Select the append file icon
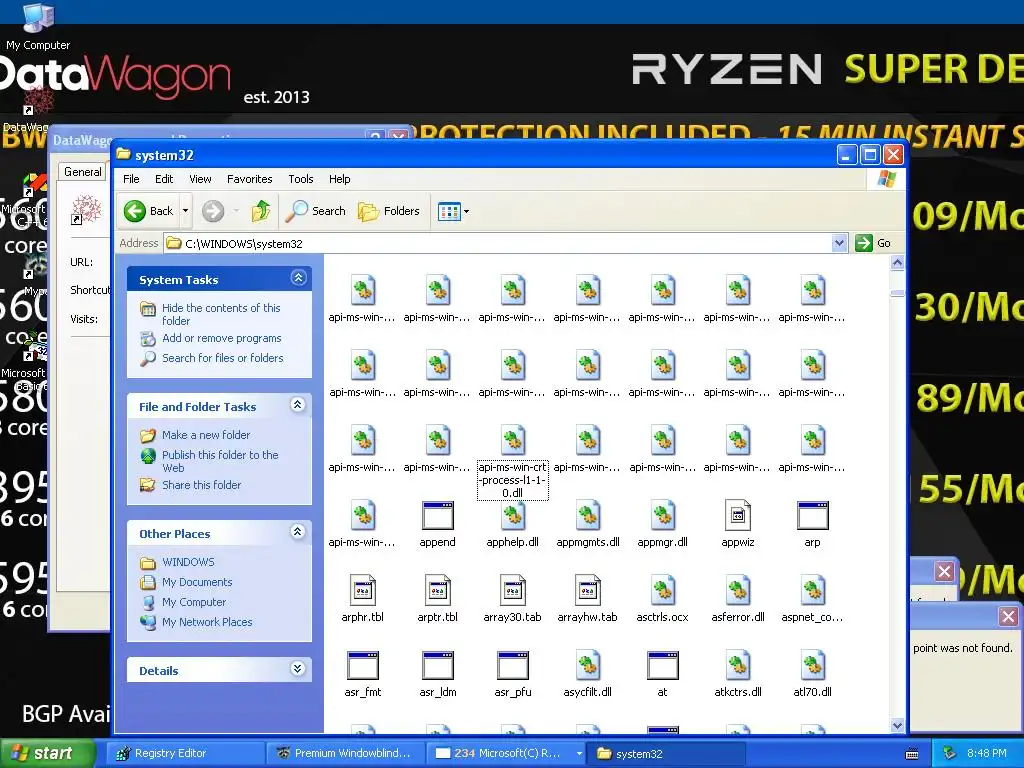Viewport: 1024px width, 768px height. (x=438, y=516)
